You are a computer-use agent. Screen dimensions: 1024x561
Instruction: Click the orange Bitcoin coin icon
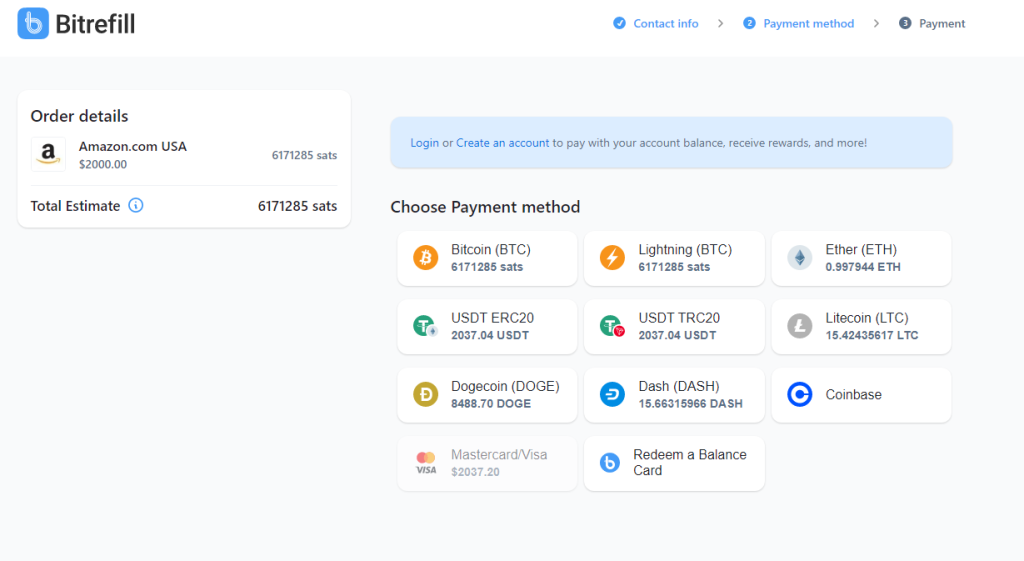click(x=426, y=257)
